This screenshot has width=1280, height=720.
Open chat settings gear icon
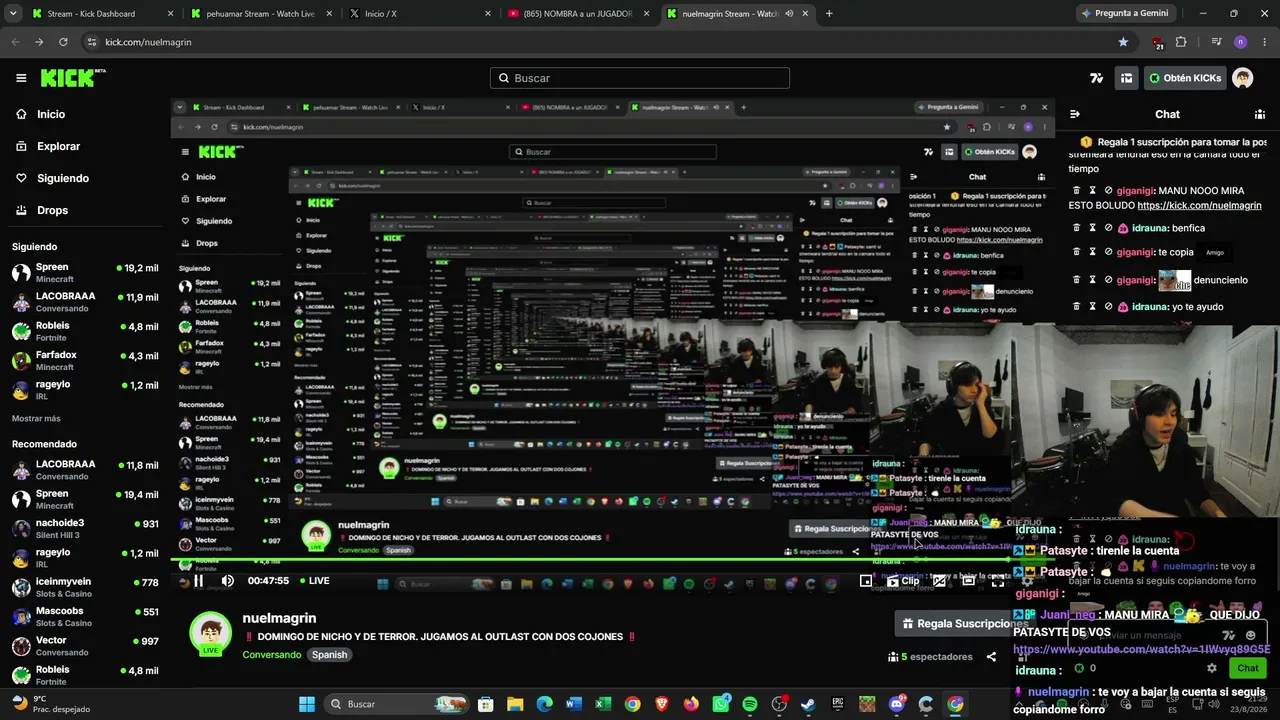click(x=1212, y=668)
